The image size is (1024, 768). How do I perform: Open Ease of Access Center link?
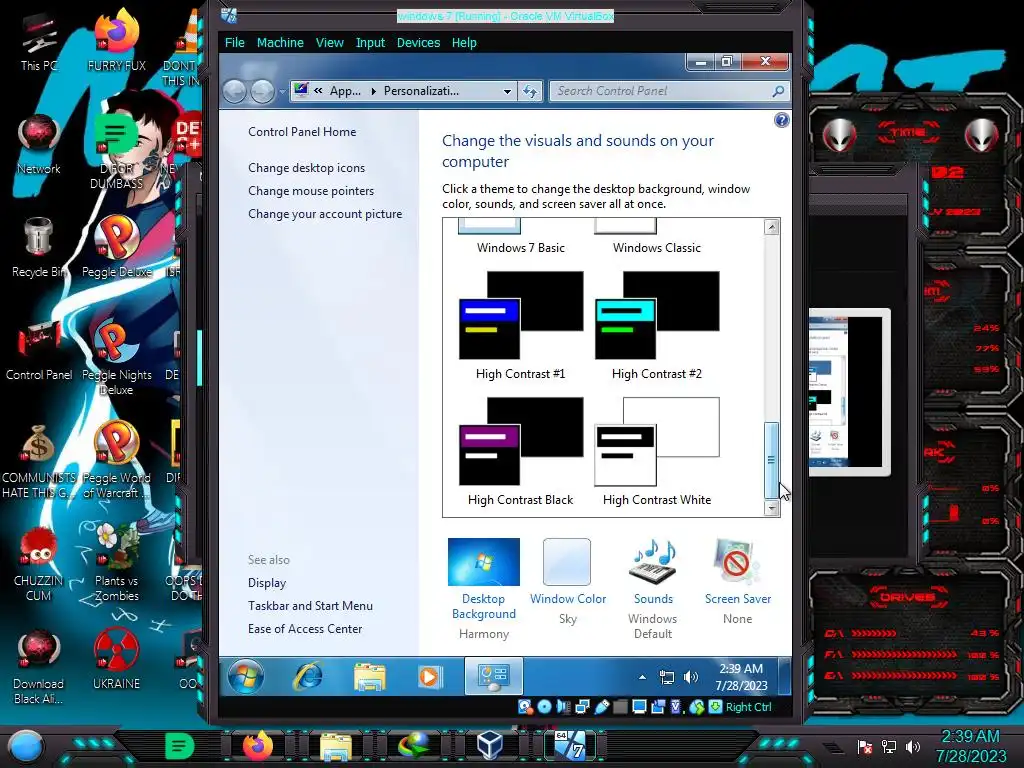click(x=304, y=628)
